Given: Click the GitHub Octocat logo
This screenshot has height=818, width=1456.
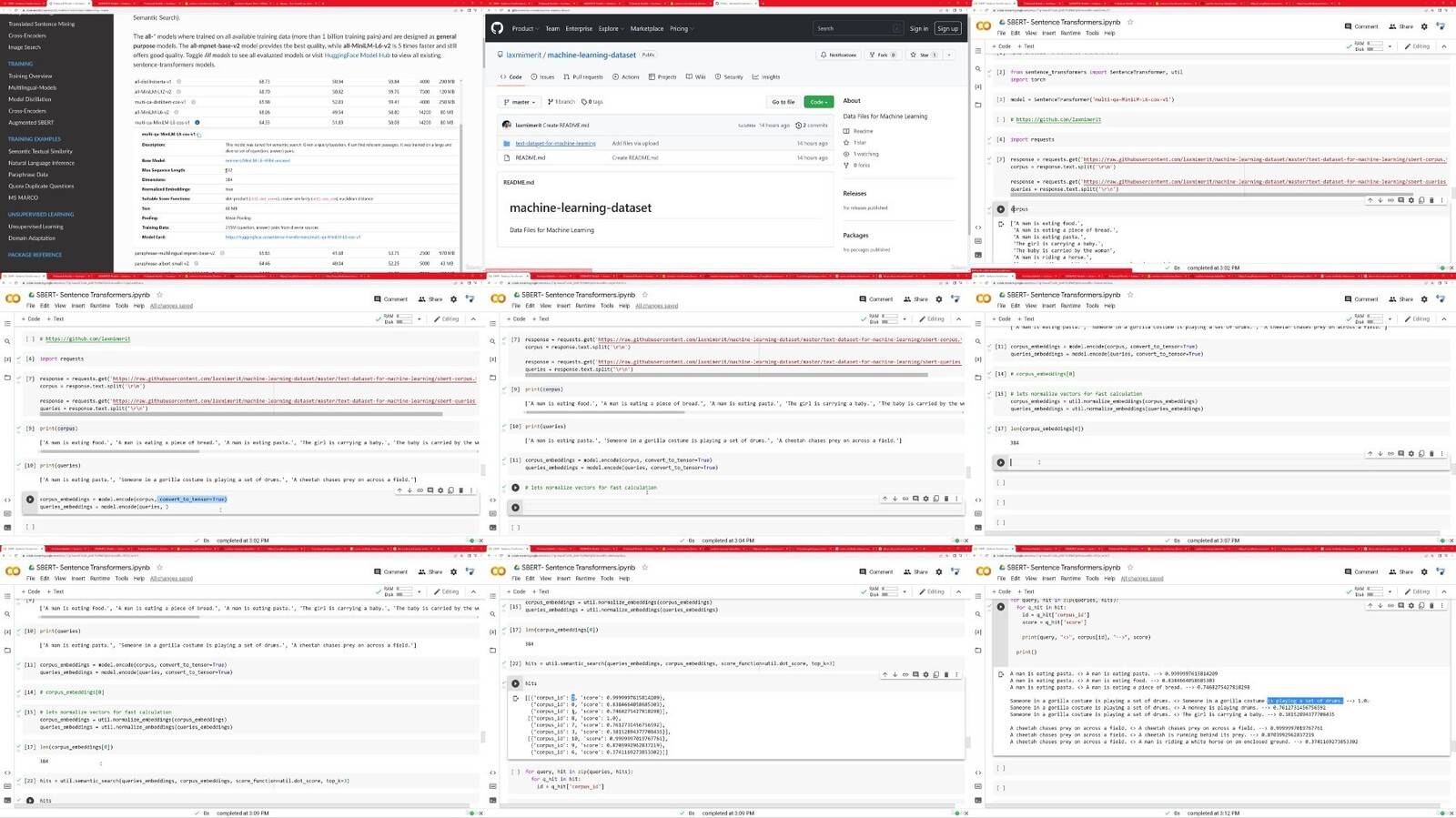Looking at the screenshot, I should (497, 28).
